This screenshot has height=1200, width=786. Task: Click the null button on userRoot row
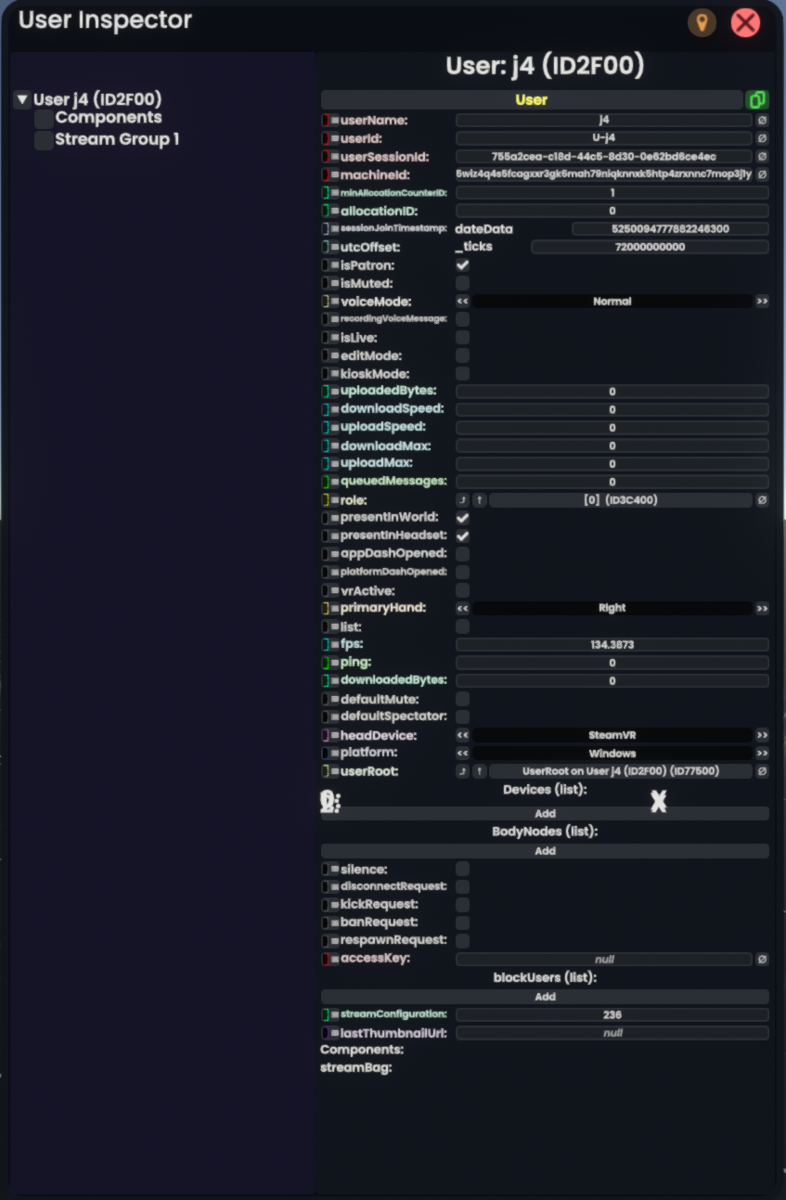pyautogui.click(x=762, y=771)
